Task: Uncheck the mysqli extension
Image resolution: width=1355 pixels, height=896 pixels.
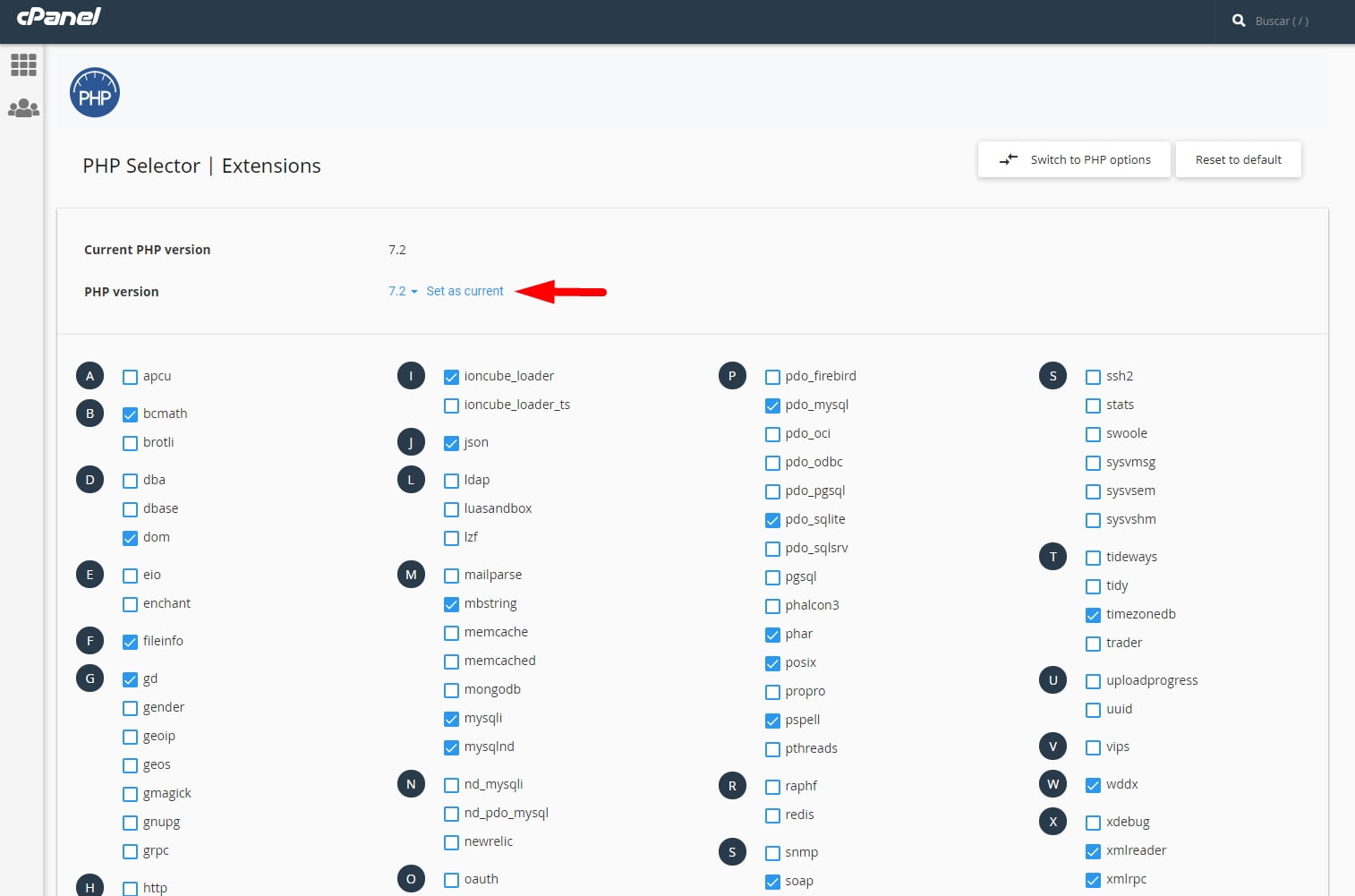Action: tap(451, 719)
